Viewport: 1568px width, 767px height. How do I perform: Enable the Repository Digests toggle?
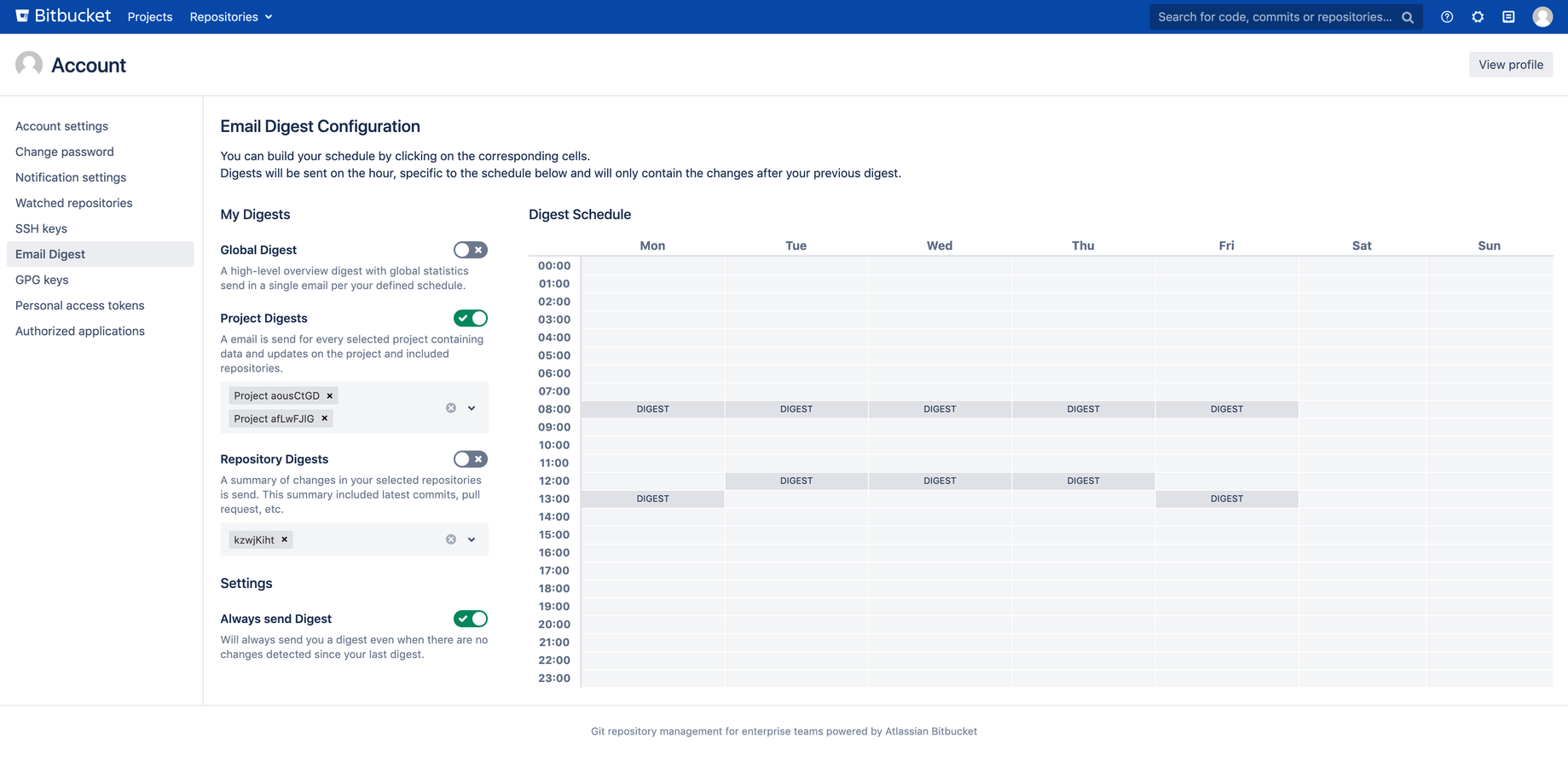[471, 459]
